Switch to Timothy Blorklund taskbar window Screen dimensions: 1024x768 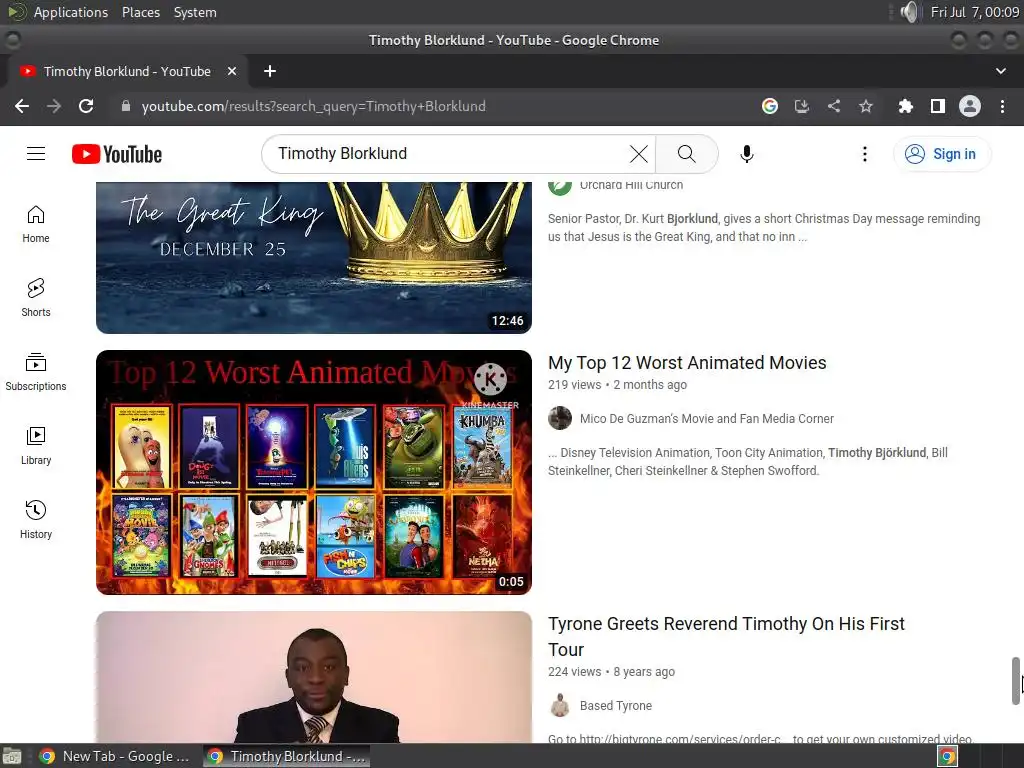(287, 756)
